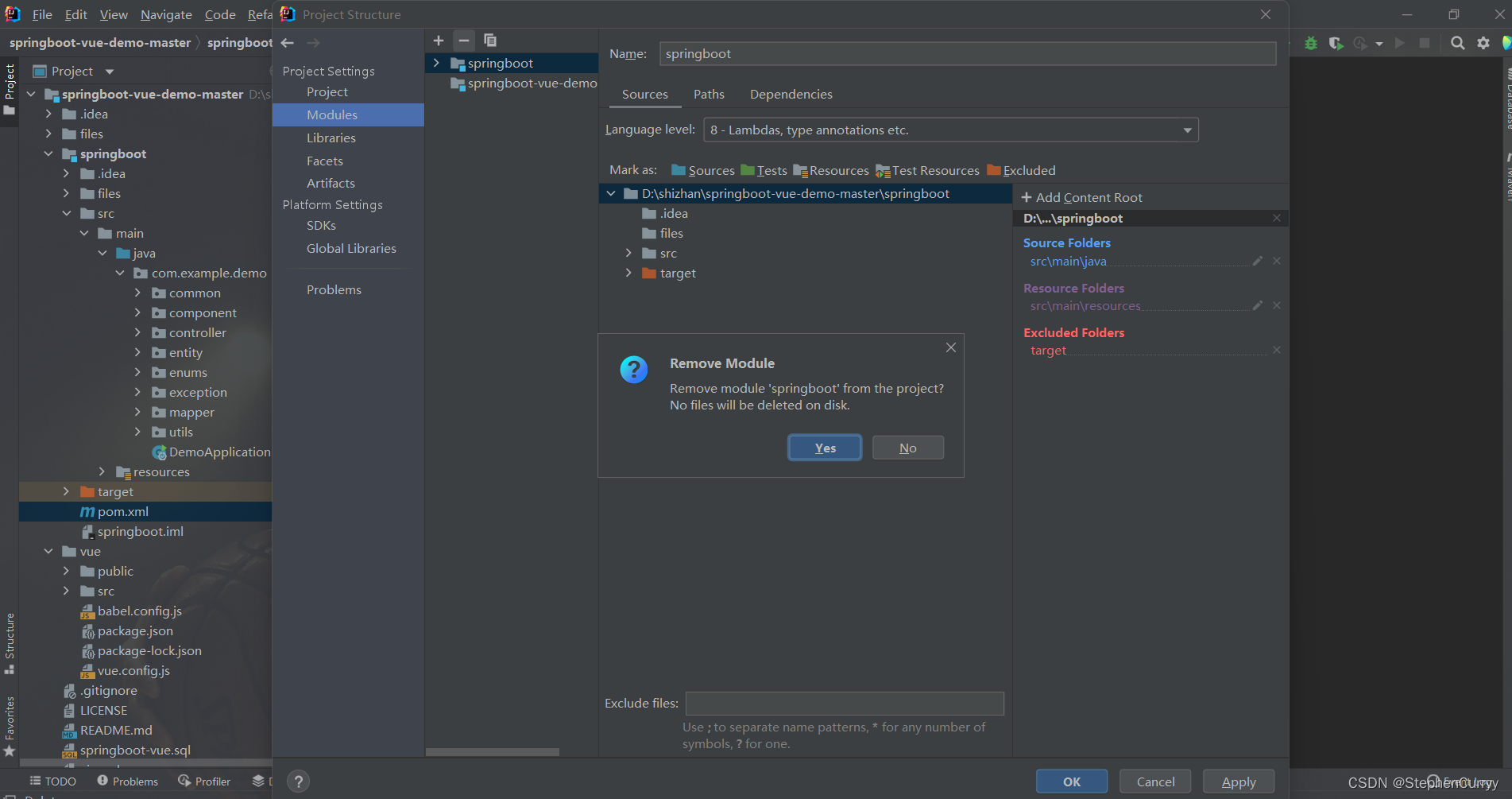Expand the springboot module in module list

(x=436, y=63)
